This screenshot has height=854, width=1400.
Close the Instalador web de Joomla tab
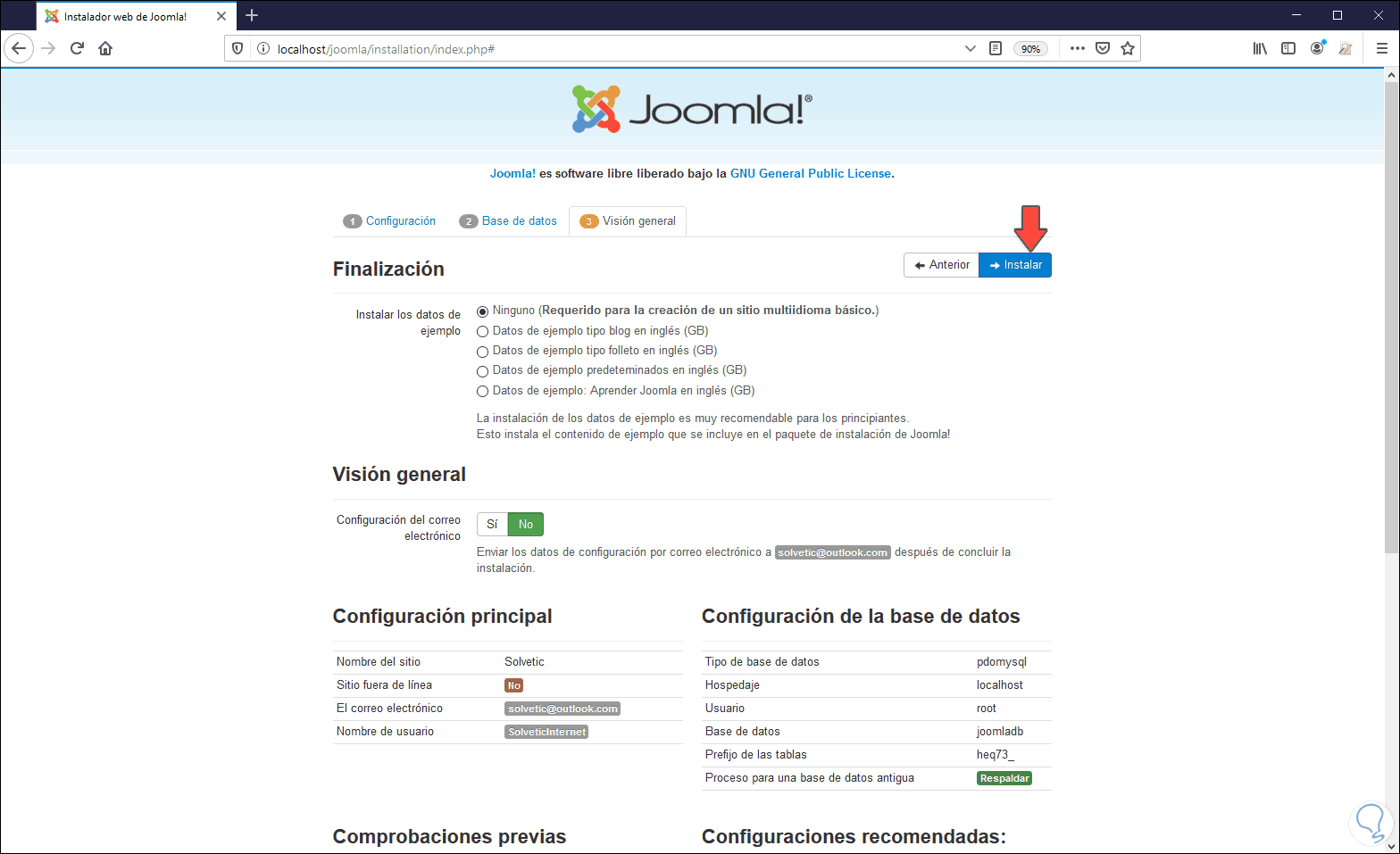[x=221, y=16]
